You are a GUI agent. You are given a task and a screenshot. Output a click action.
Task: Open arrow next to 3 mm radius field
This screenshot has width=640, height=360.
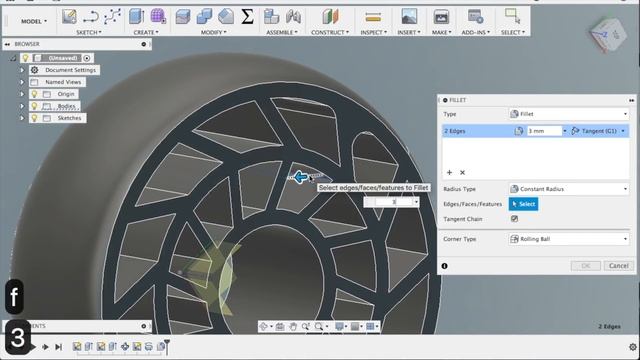(565, 131)
